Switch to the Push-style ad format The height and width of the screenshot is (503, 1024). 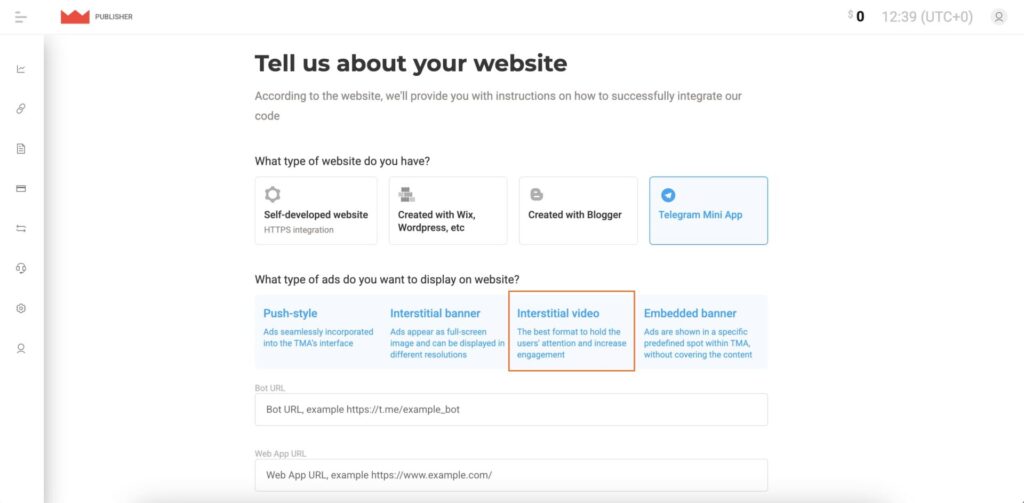point(318,333)
